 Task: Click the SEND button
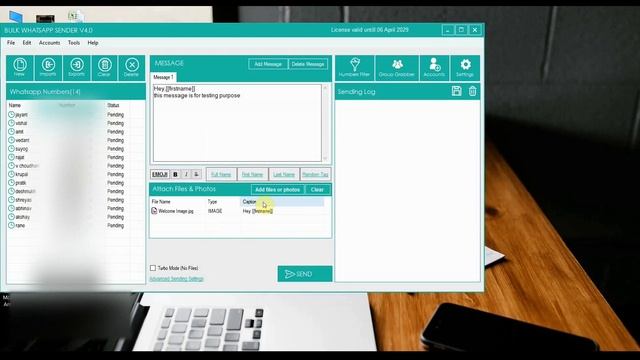pos(304,274)
